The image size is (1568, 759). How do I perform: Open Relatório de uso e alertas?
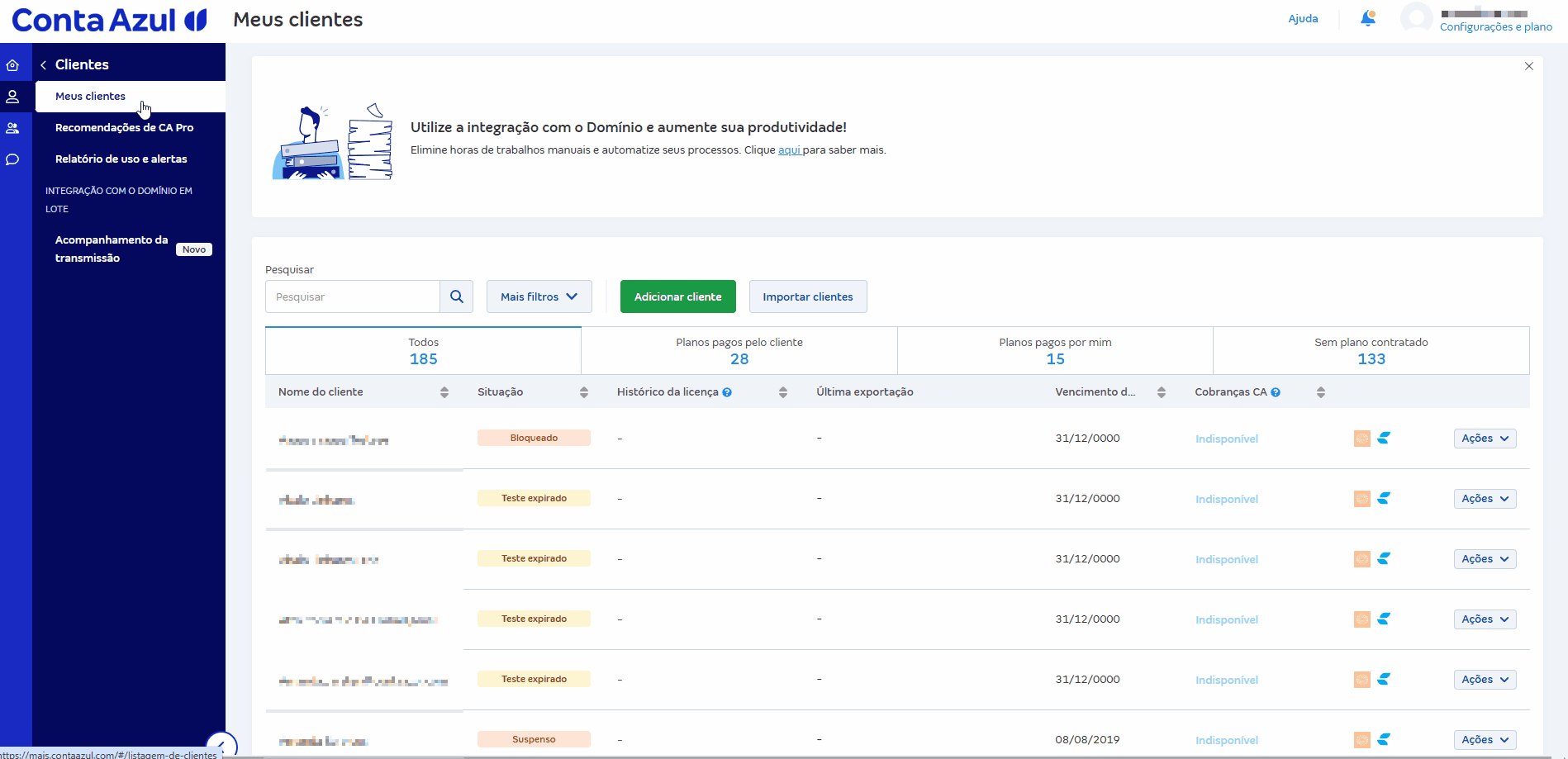coord(121,159)
